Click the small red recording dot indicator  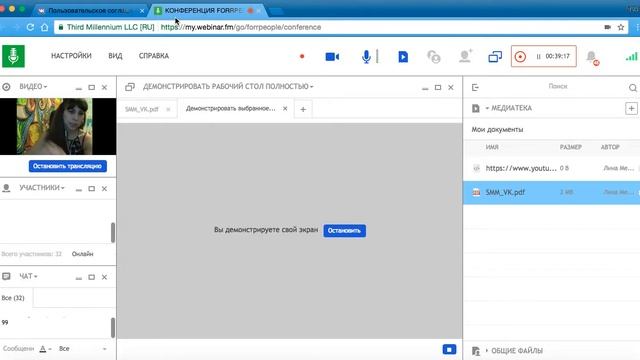point(302,56)
